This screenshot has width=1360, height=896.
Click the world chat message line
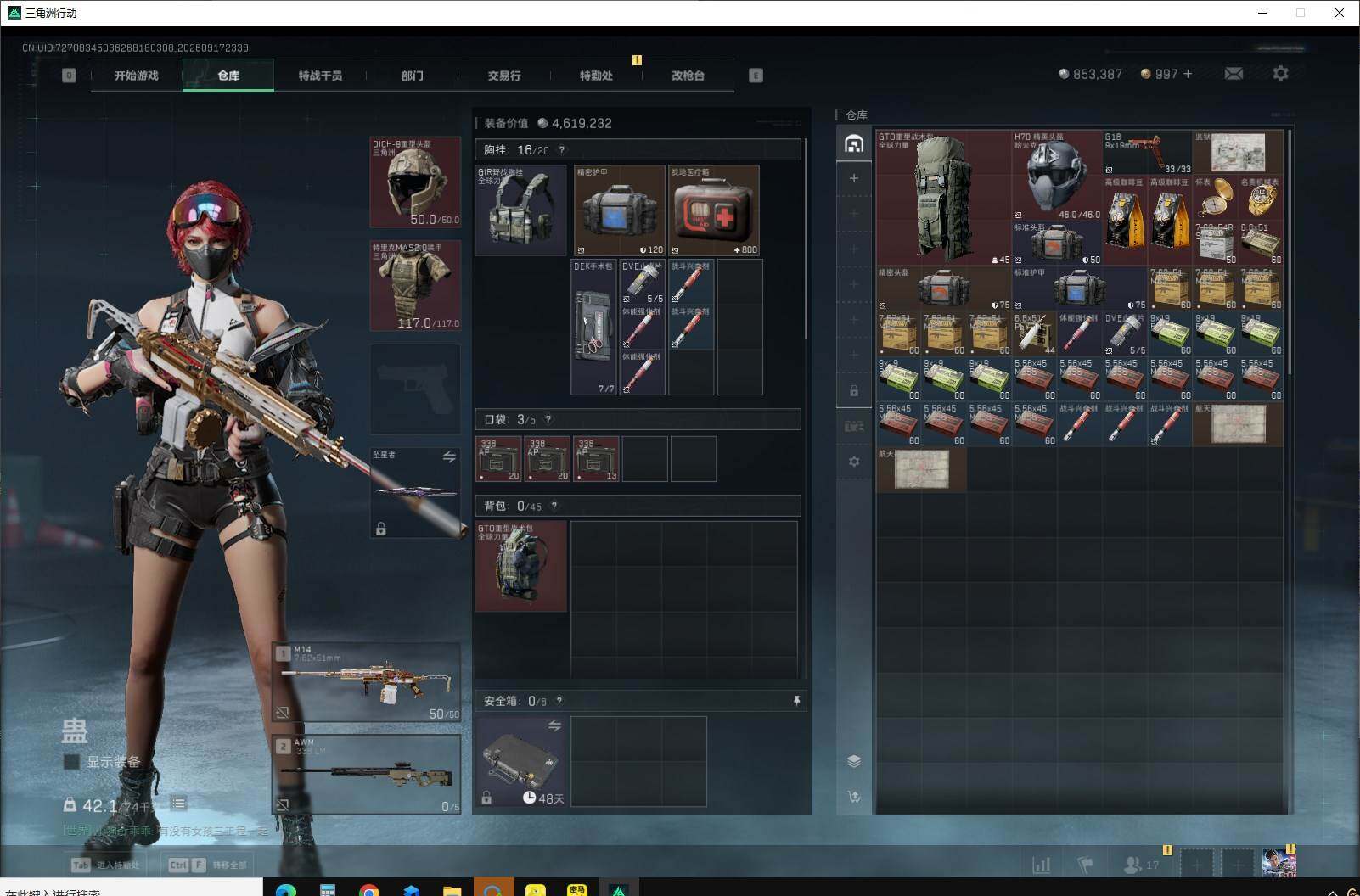166,831
